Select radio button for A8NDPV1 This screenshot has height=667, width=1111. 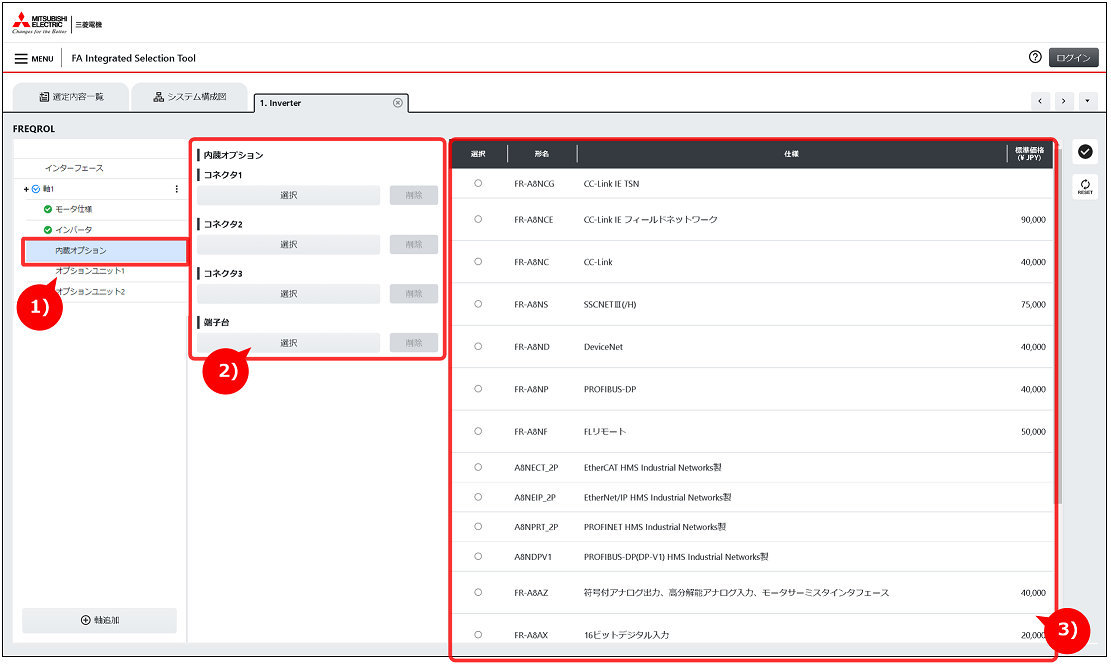click(478, 556)
